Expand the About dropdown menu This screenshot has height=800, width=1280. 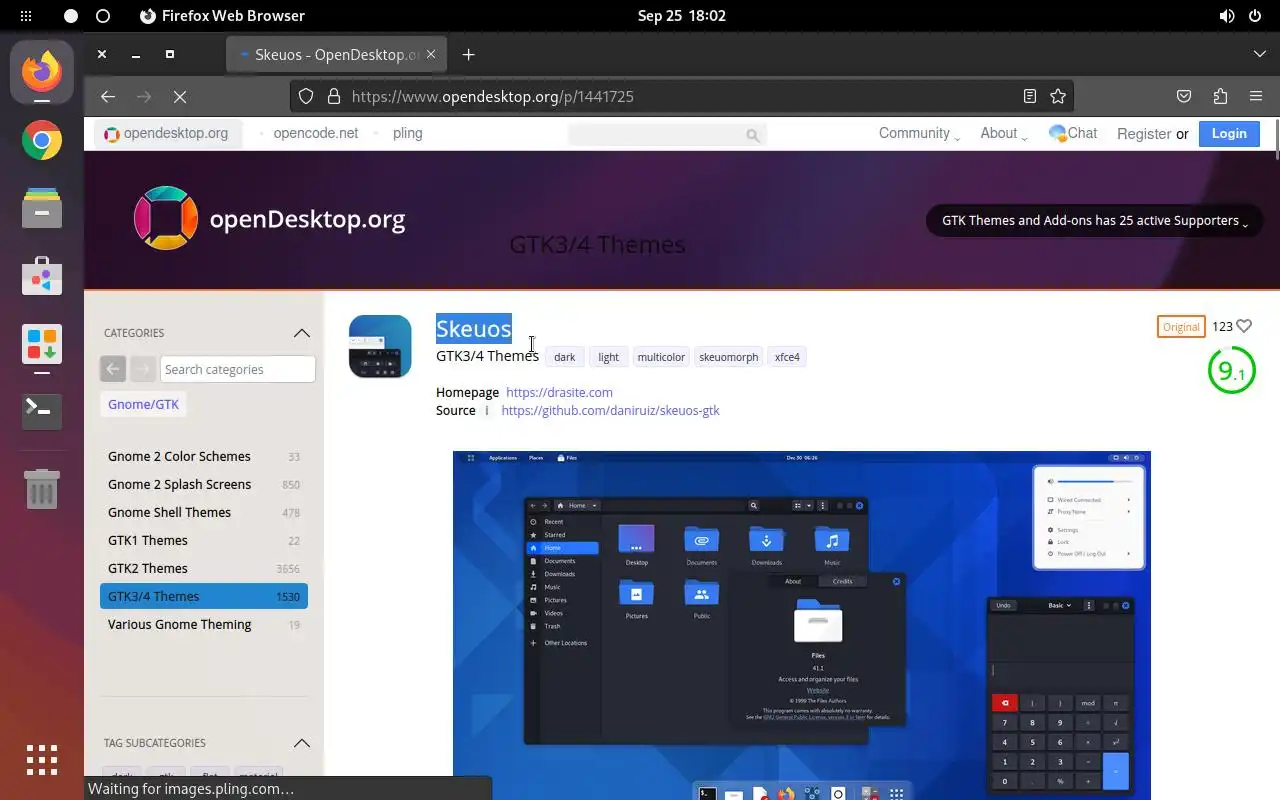[x=1003, y=134]
